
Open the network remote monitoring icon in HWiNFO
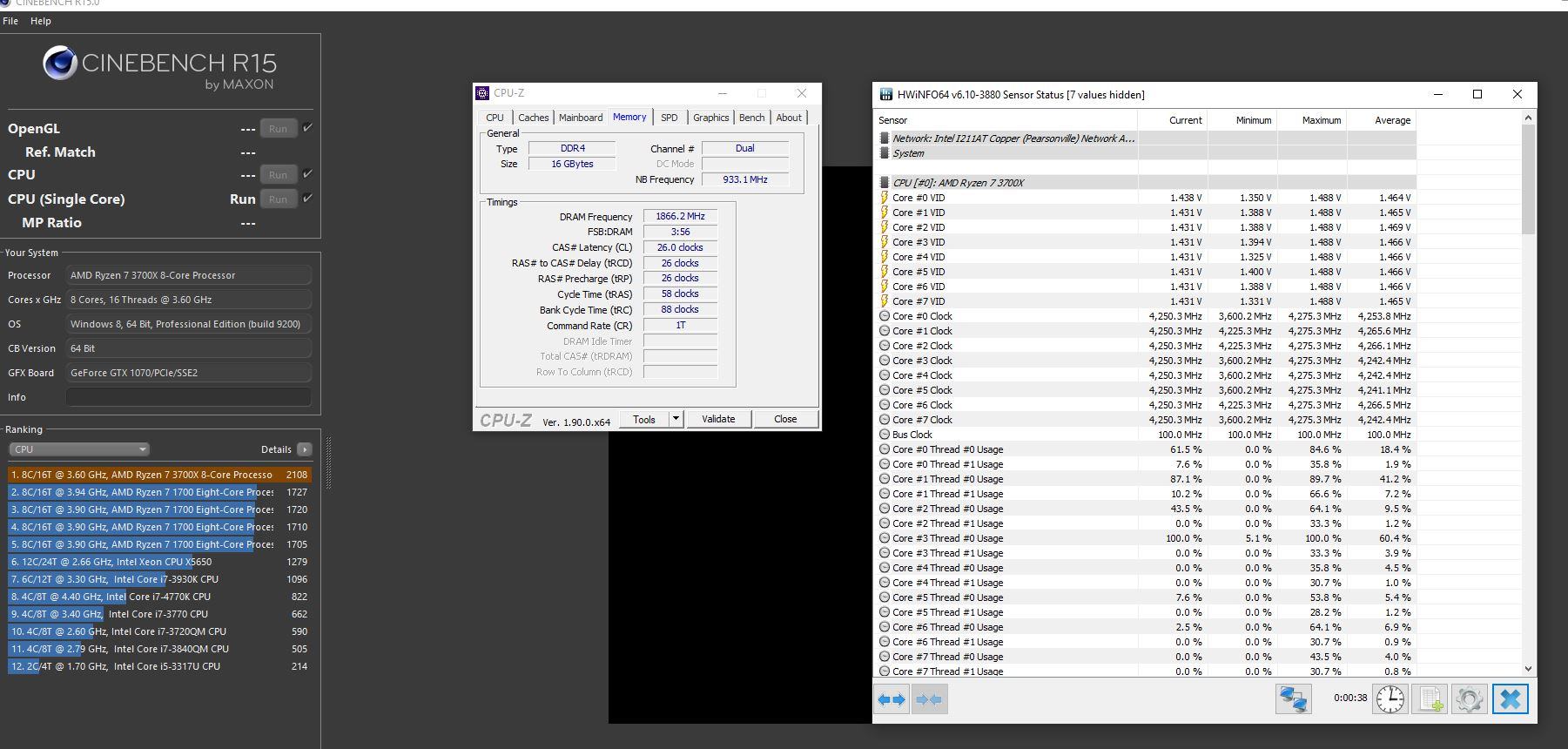pos(1294,699)
